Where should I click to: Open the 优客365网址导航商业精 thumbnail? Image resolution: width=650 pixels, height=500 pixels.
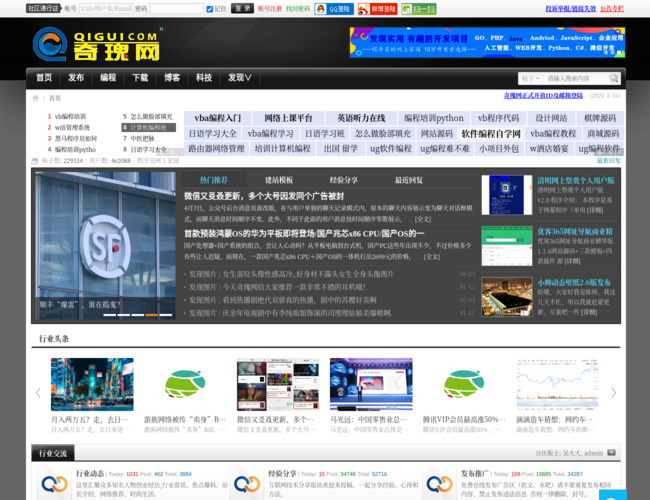click(x=507, y=246)
